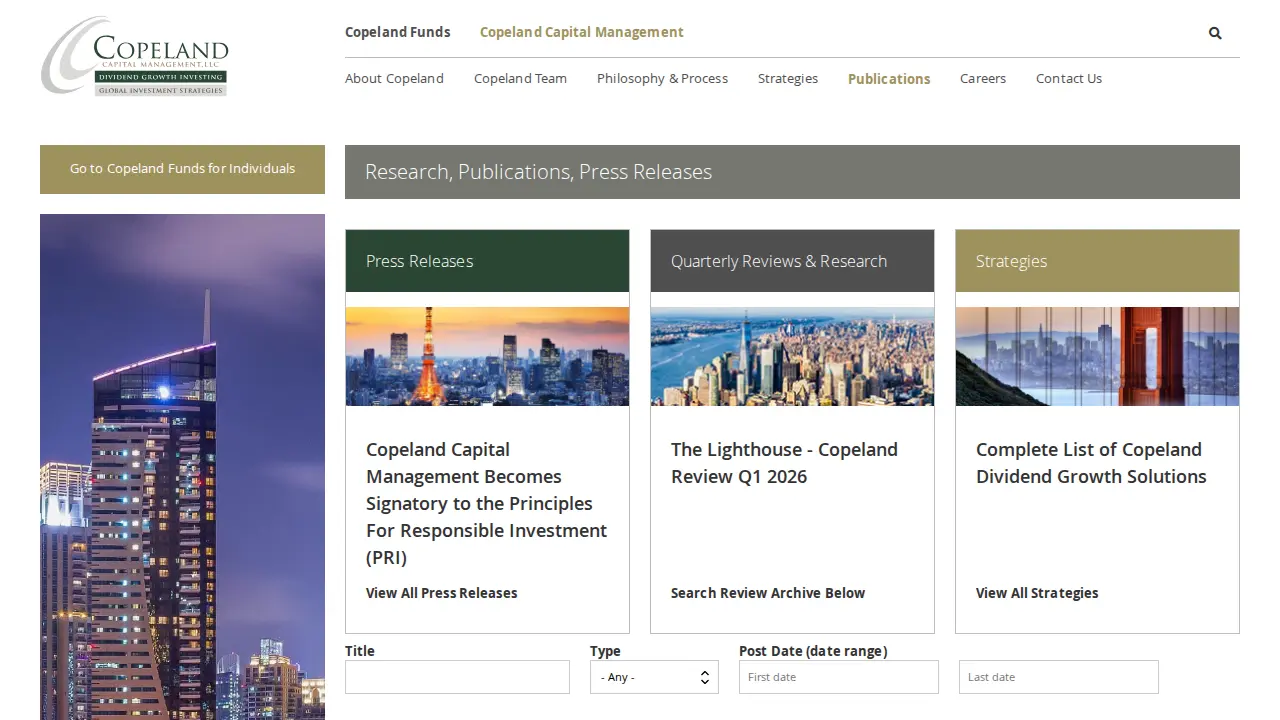Open The Lighthouse Copeland Review Q1 2026
1280x720 pixels.
[x=785, y=463]
